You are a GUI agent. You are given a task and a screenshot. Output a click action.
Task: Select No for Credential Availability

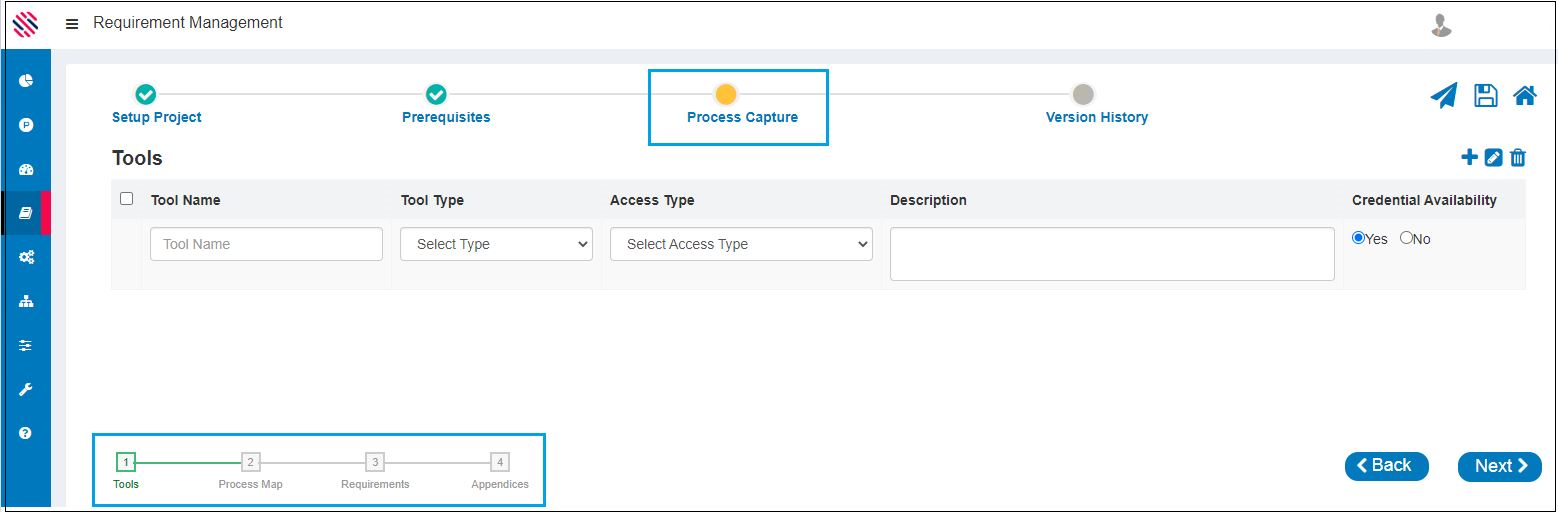(1406, 238)
